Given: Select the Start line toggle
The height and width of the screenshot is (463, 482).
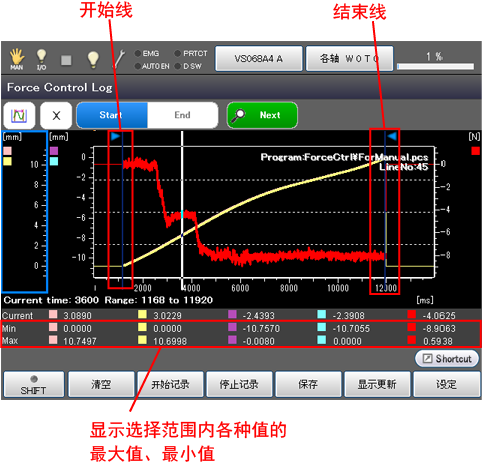Looking at the screenshot, I should (x=112, y=115).
